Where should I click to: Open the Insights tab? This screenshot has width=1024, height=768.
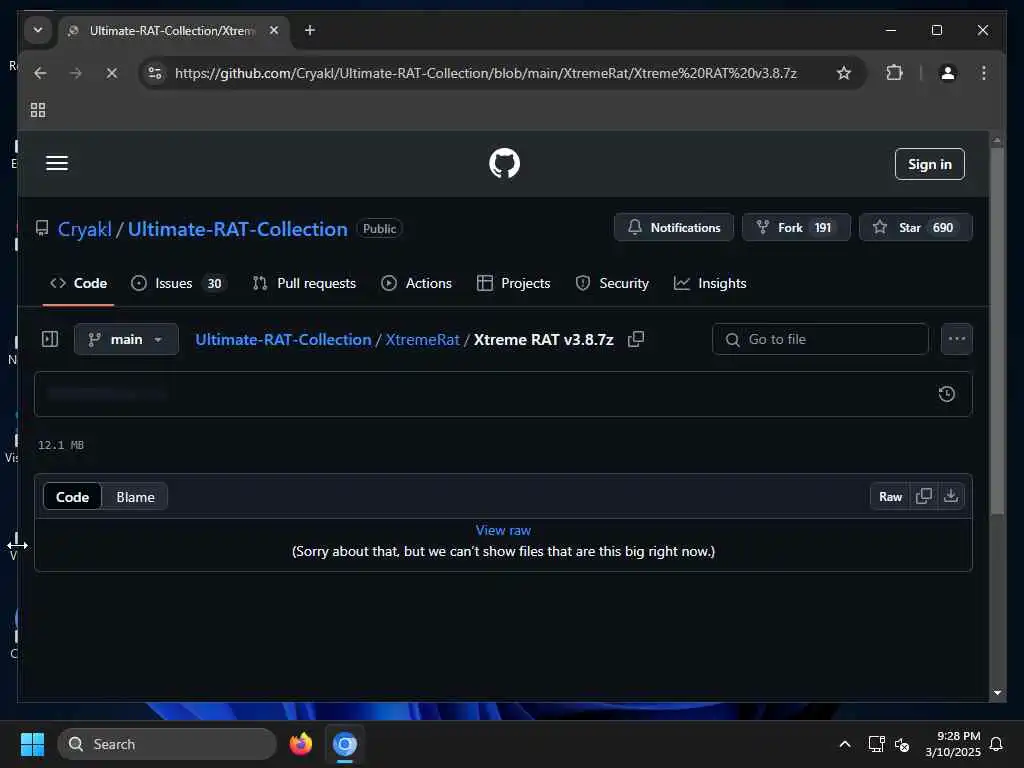710,283
